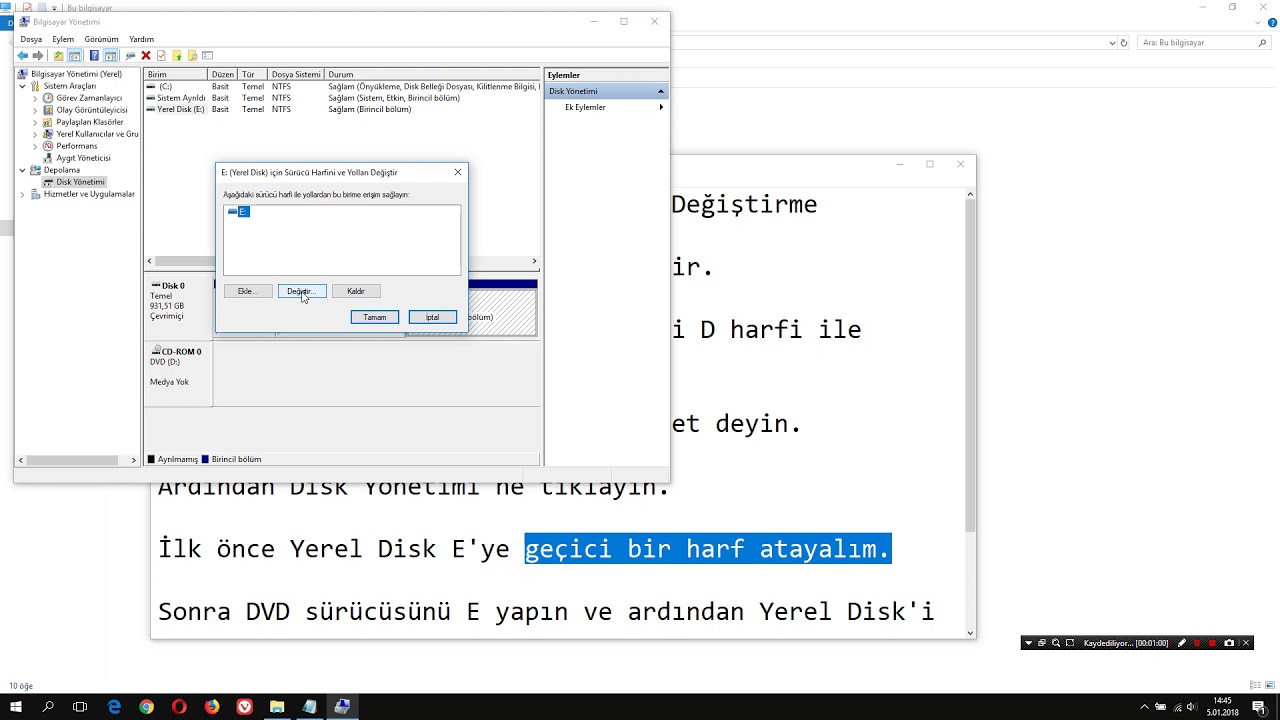Screen dimensions: 1280x720
Task: Click the last list-view toolbar icon
Action: tap(207, 56)
